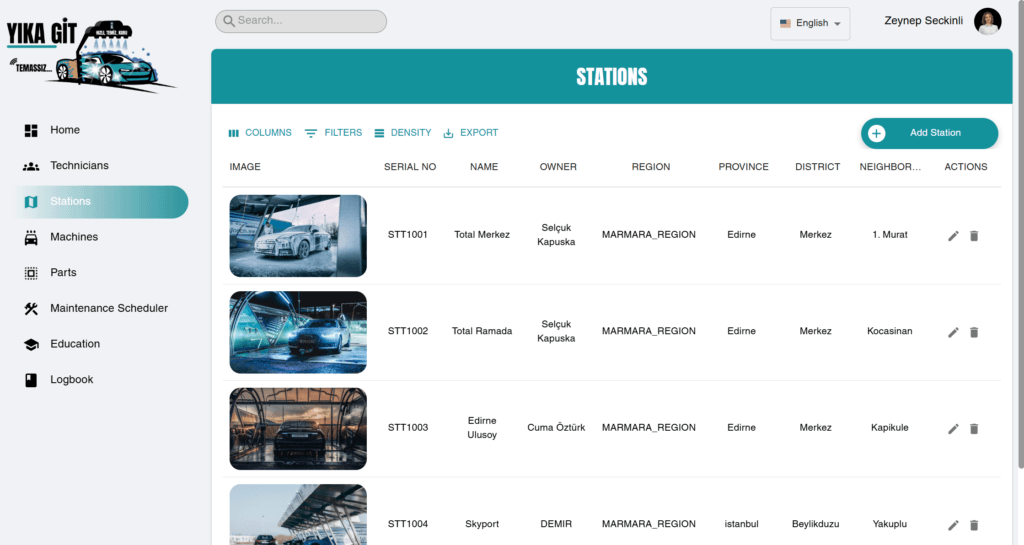Click the Kapikule neighborhood cell
Viewport: 1024px width, 545px height.
tap(889, 428)
